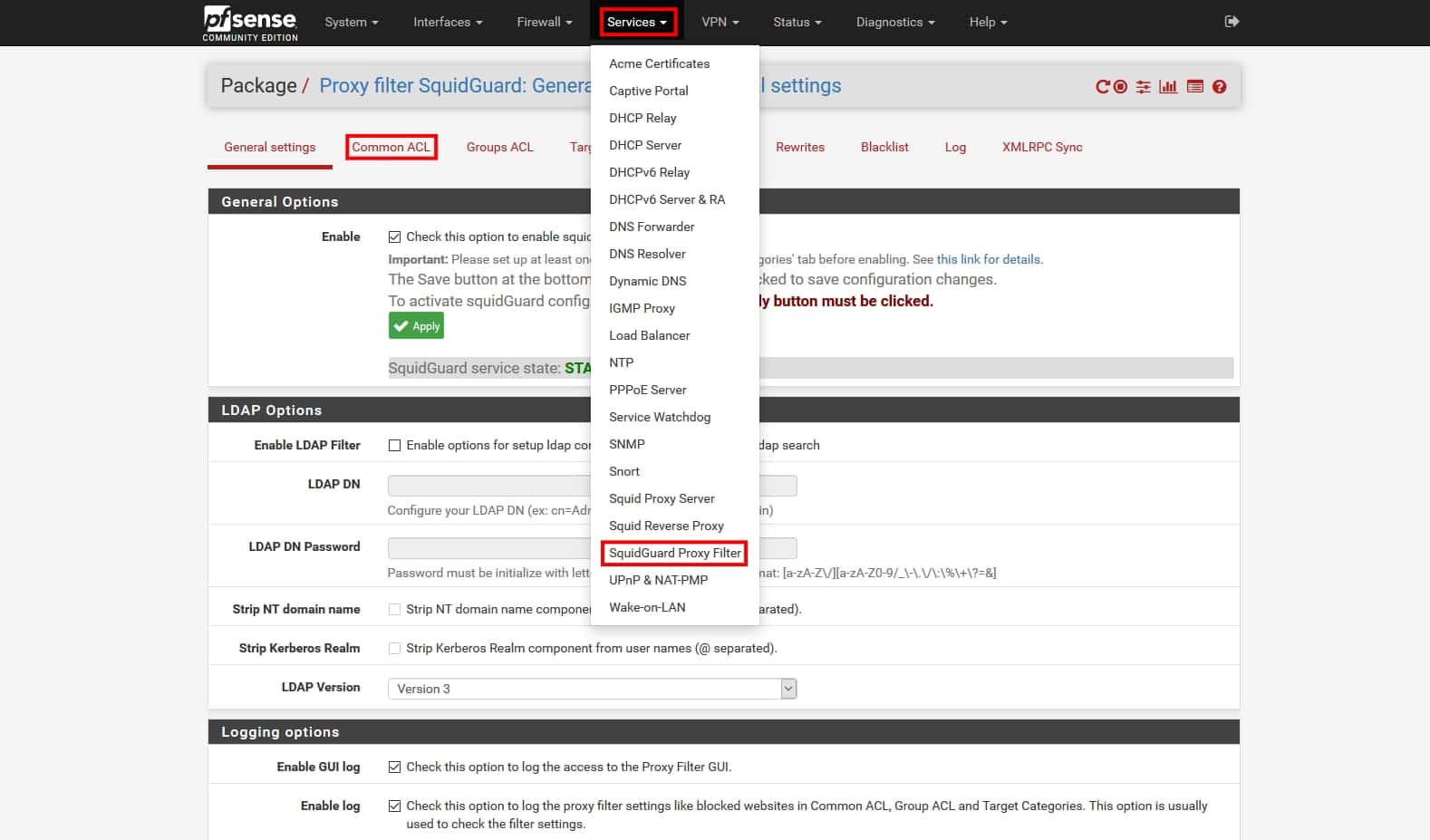Switch to the Log tab
This screenshot has height=840, width=1430.
(x=955, y=147)
